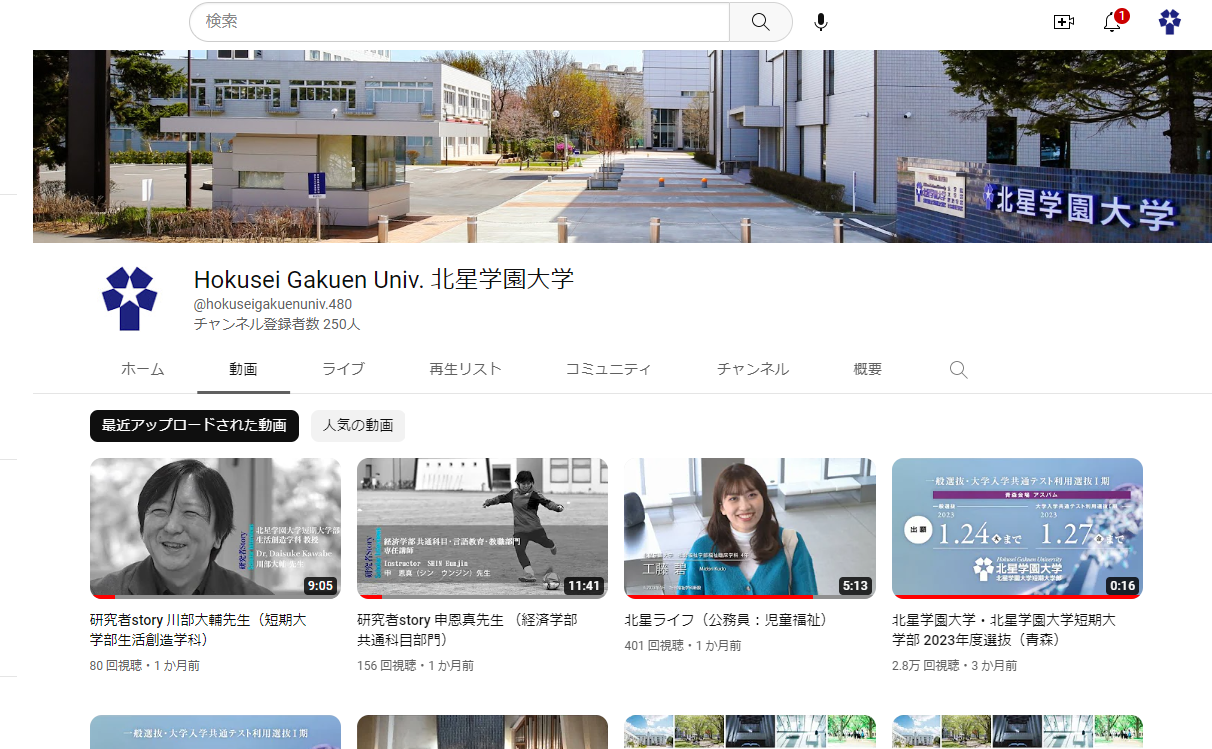Click title 研究者story 川部大輔先生（短期大学部生活創造学科）

click(198, 630)
